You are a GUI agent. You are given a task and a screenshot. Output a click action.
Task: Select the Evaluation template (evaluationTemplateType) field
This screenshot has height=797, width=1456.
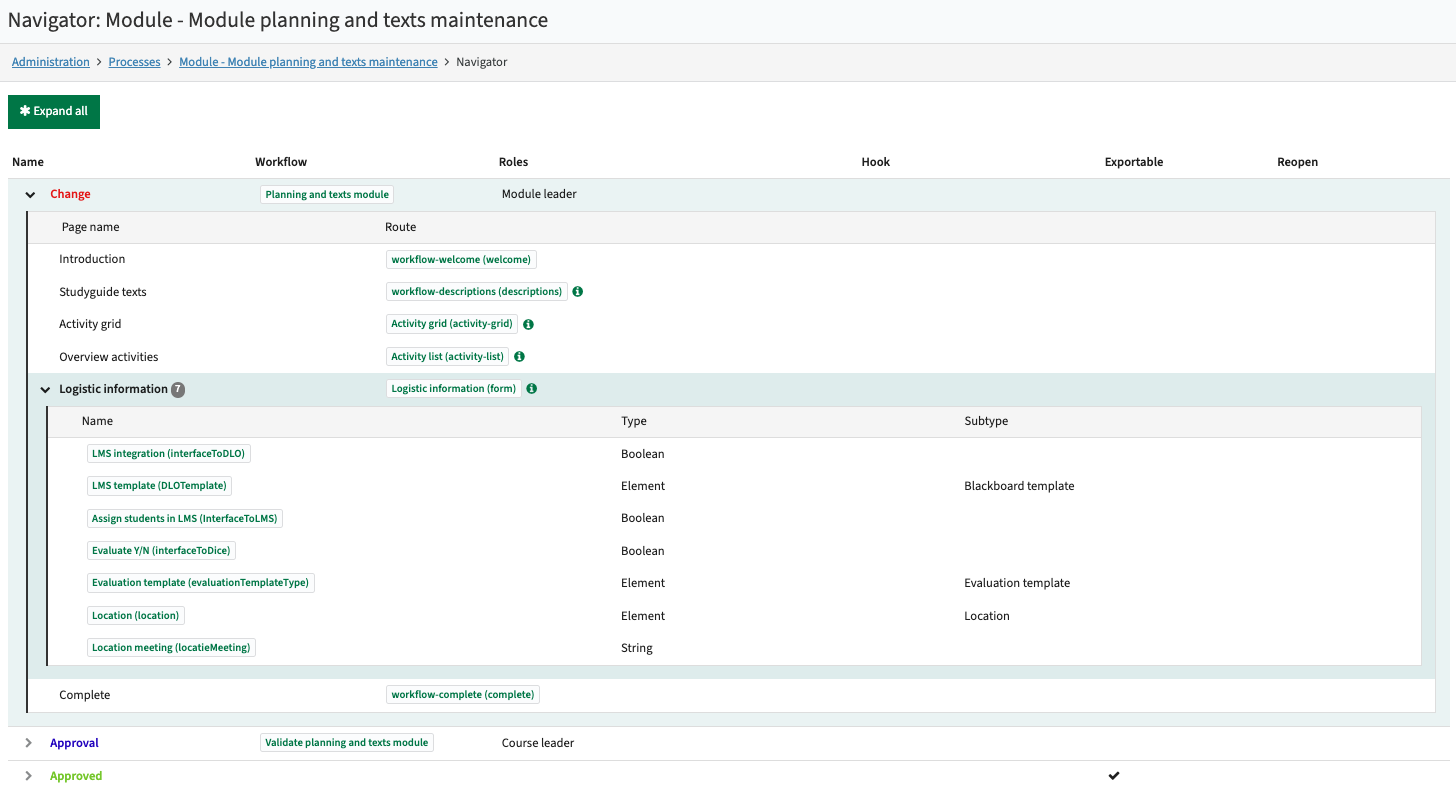pos(201,583)
